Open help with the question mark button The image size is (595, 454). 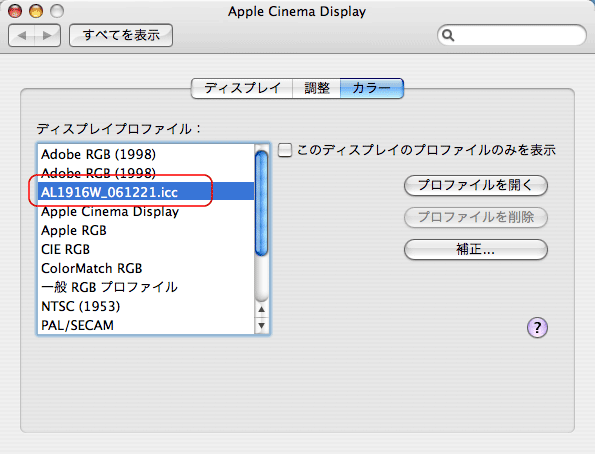[537, 327]
